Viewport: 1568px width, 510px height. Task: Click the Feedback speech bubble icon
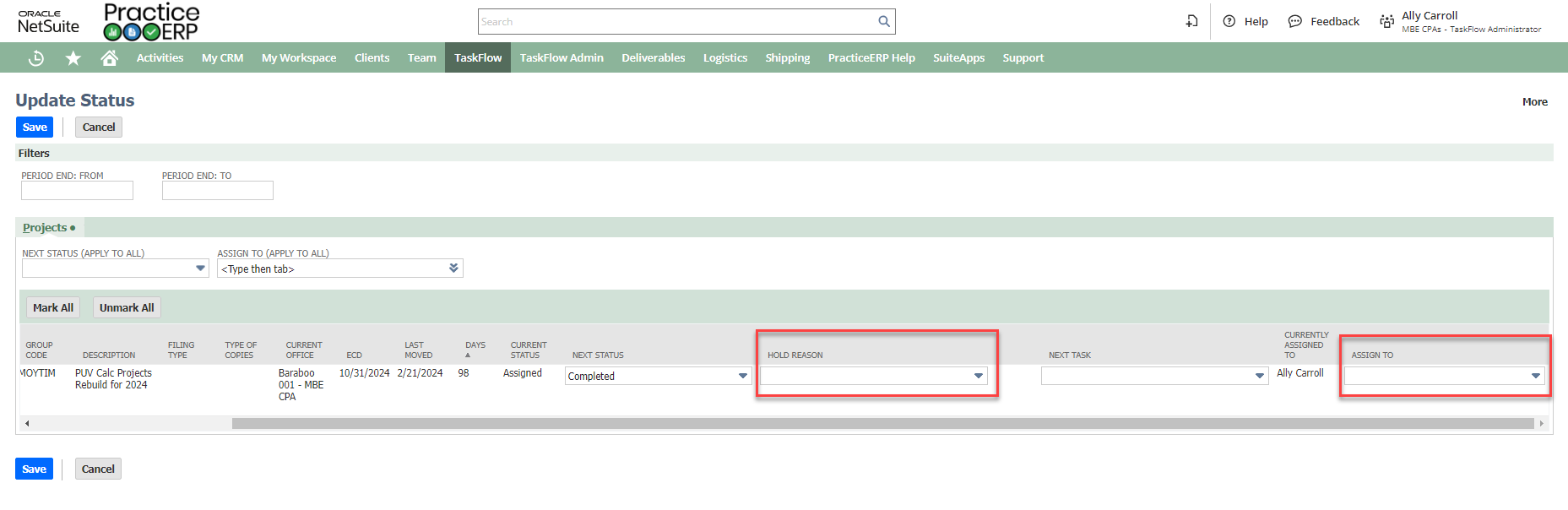coord(1294,22)
